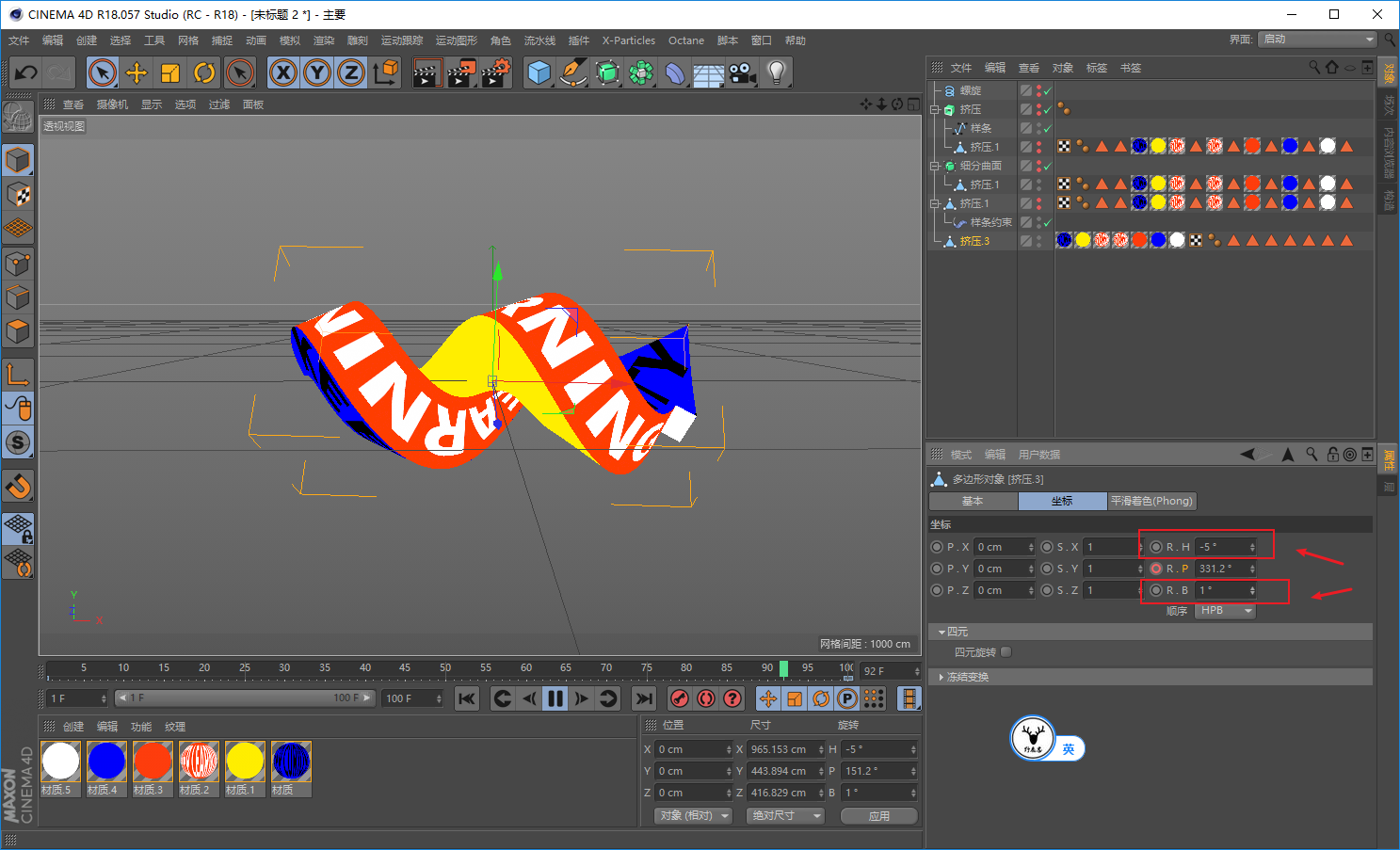The width and height of the screenshot is (1400, 850).
Task: Click the Undo arrow icon
Action: pyautogui.click(x=26, y=72)
